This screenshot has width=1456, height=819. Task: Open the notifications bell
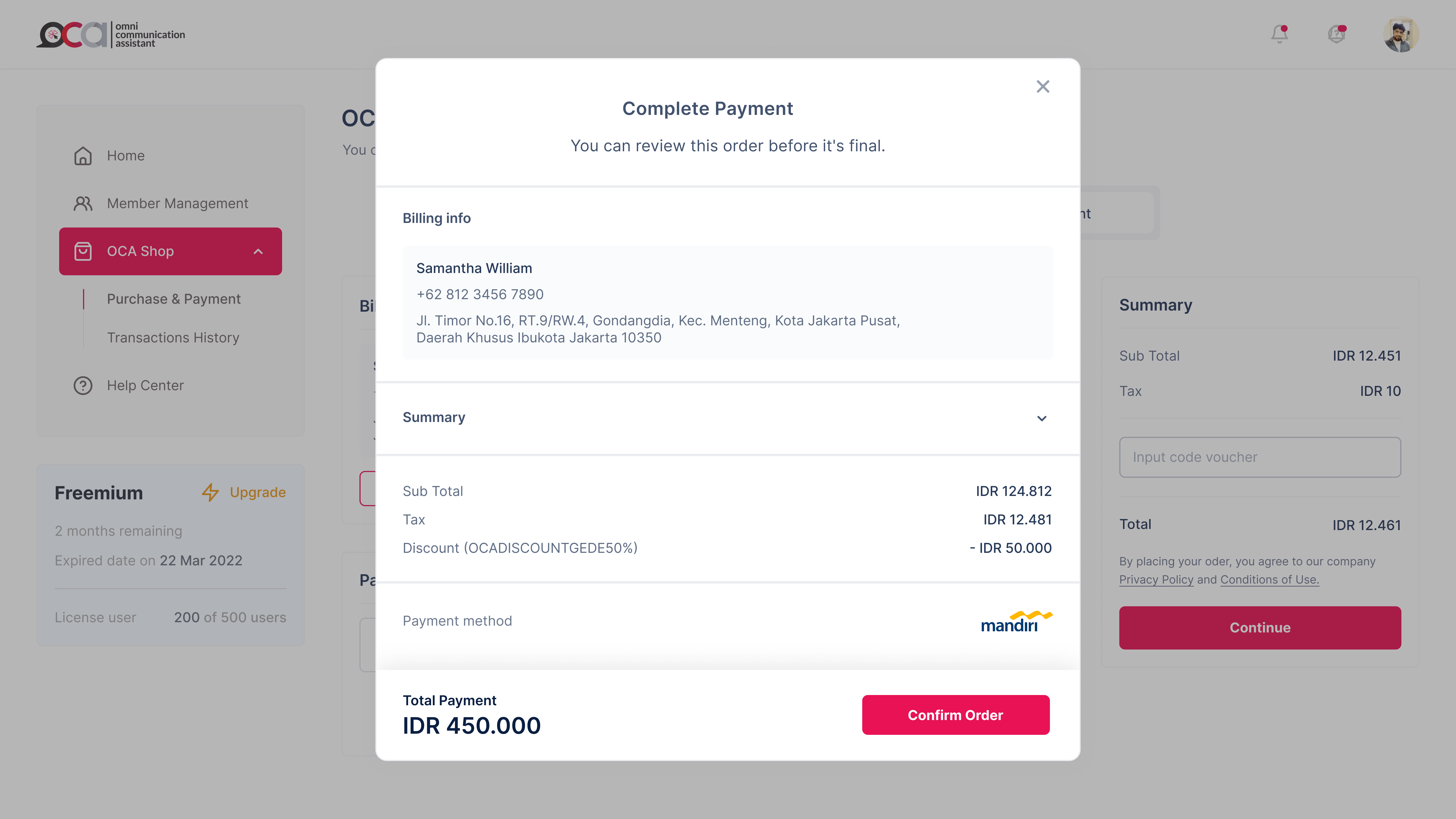coord(1279,34)
